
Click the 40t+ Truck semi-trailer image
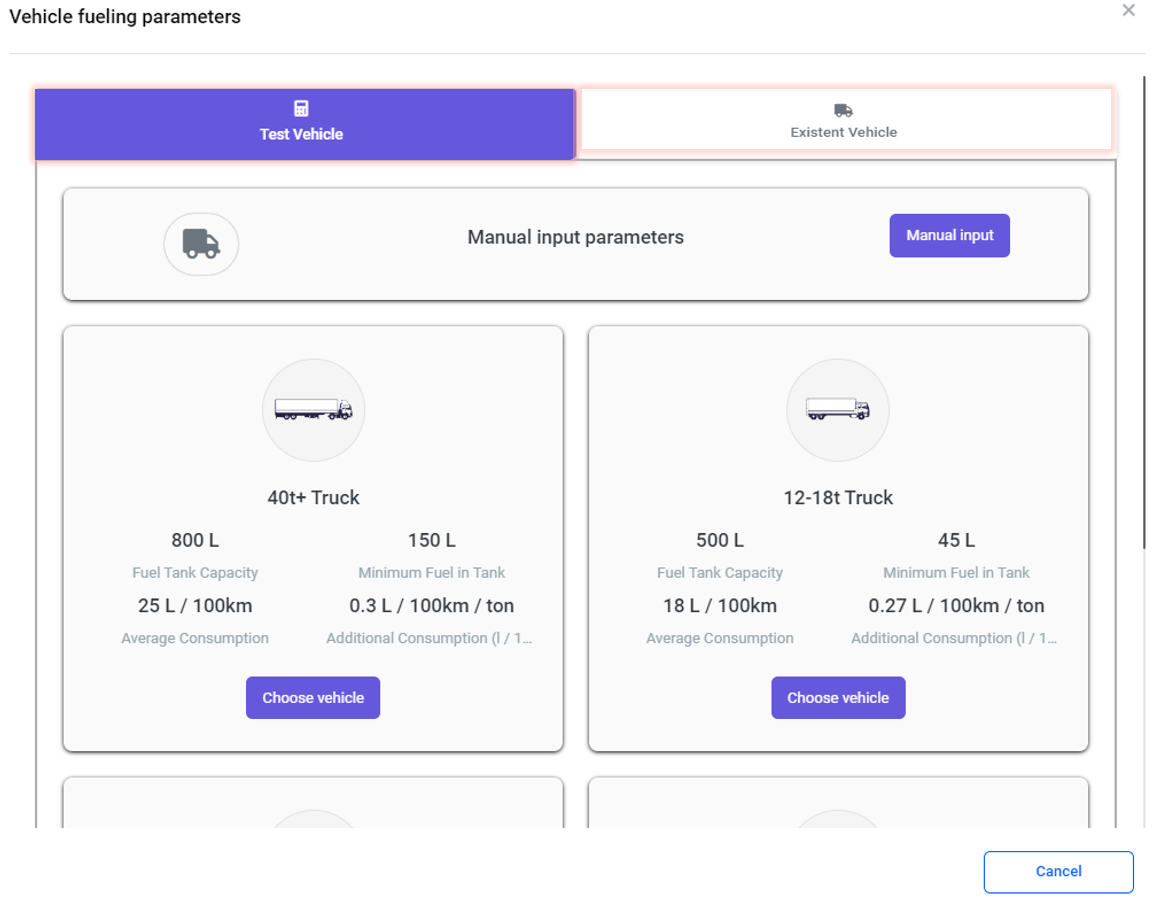click(x=313, y=410)
